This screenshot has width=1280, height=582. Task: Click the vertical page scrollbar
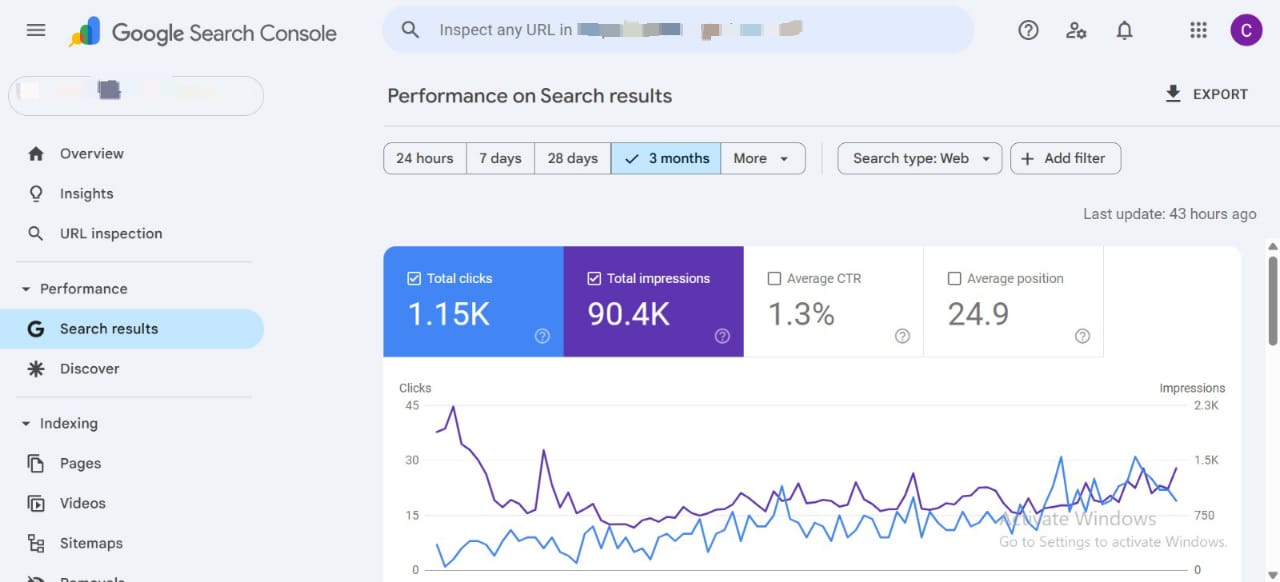coord(1272,300)
